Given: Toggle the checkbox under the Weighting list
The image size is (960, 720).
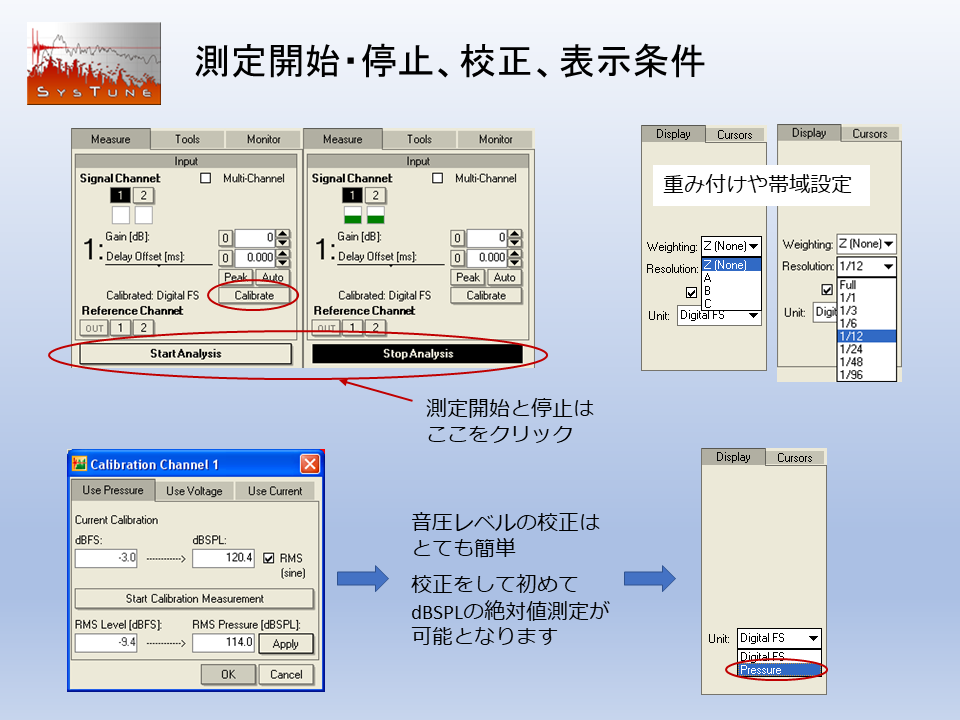Looking at the screenshot, I should pos(691,292).
